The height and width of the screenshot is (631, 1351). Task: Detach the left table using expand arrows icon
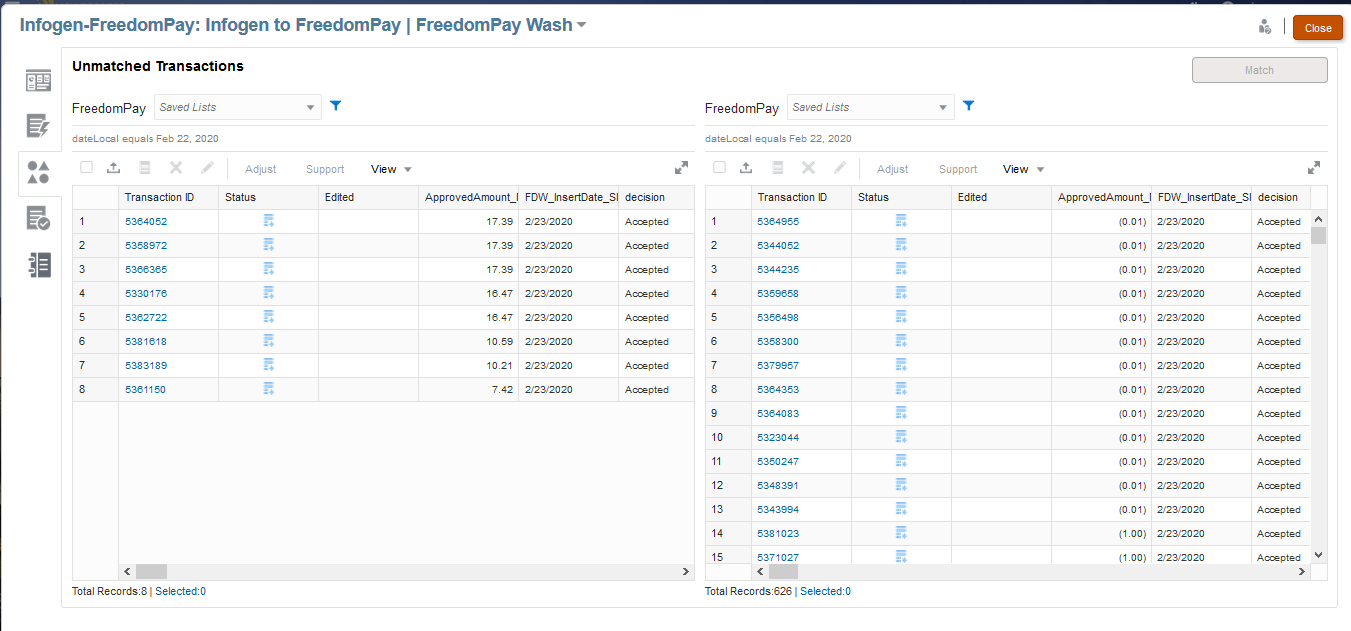(x=681, y=168)
